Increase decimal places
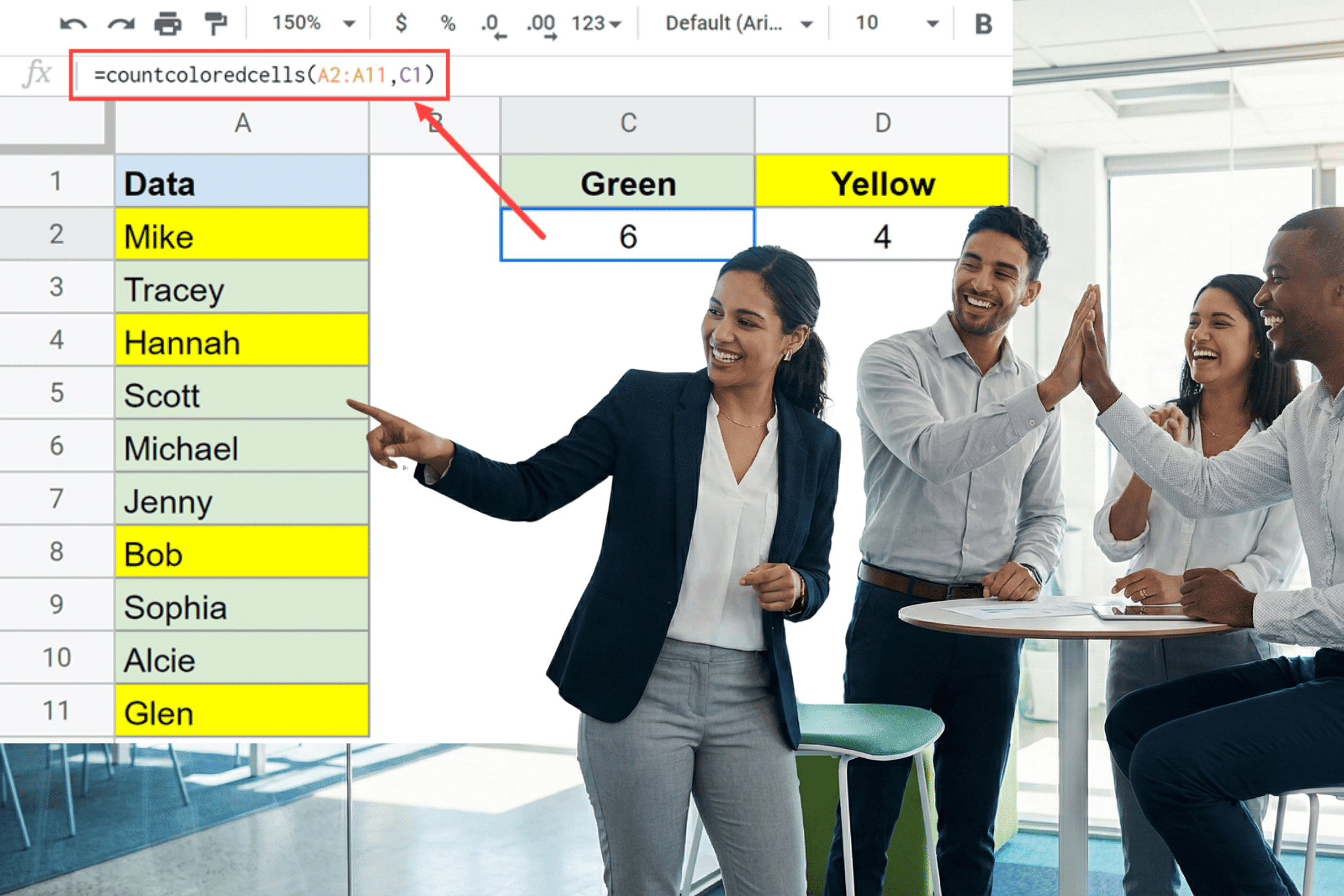This screenshot has height=896, width=1344. coord(542,24)
